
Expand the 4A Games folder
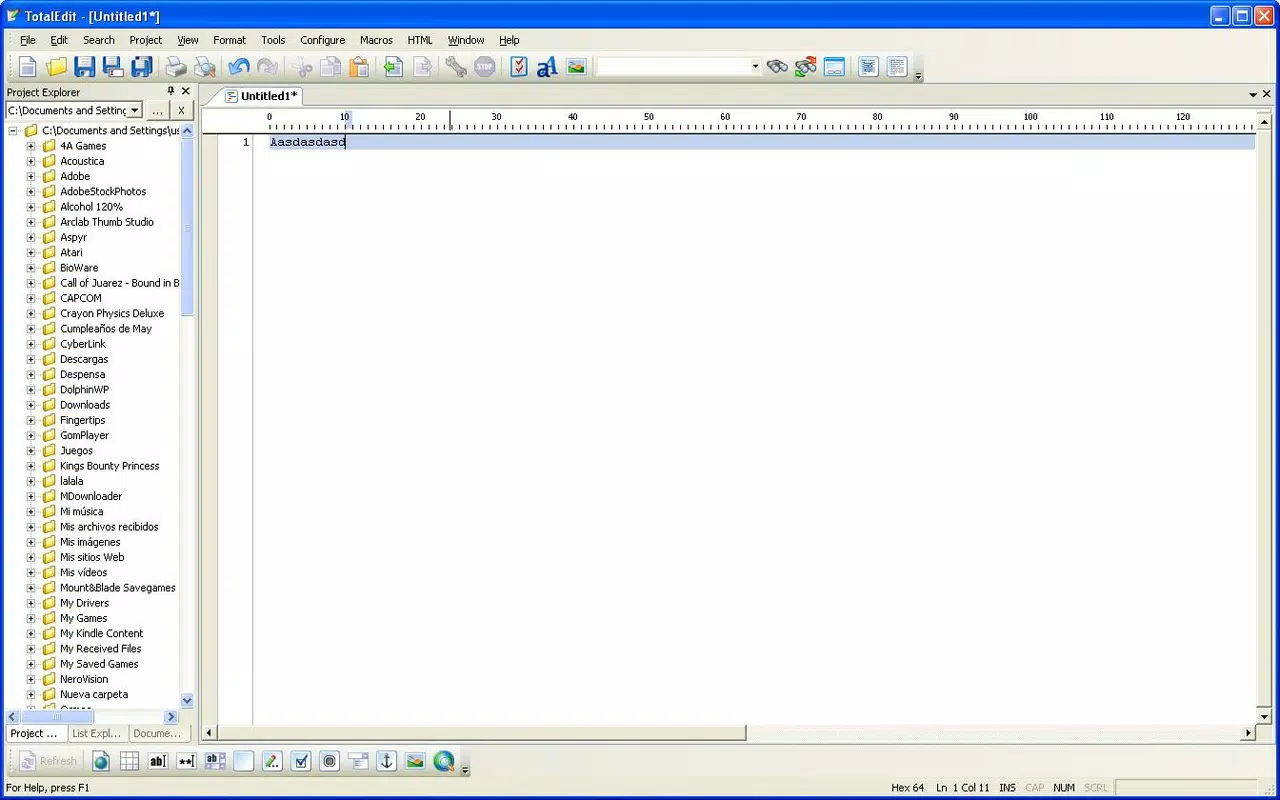tap(31, 146)
